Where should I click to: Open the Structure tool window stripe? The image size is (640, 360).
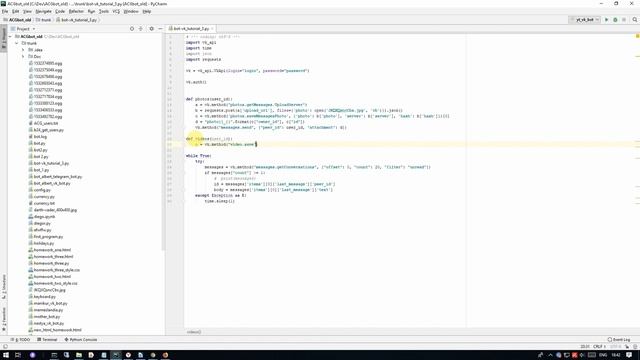tap(4, 287)
